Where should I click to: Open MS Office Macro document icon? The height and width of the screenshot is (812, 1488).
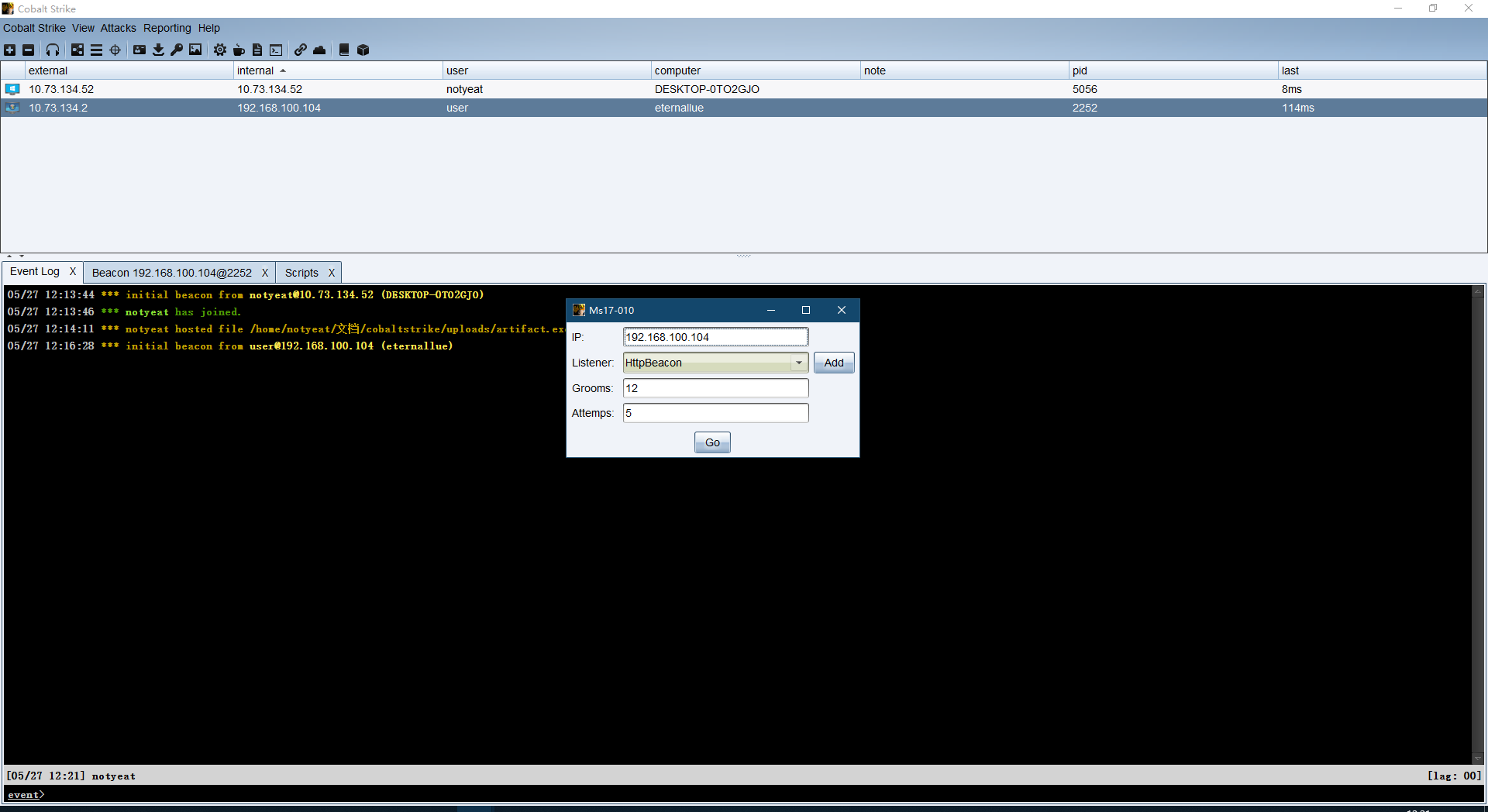coord(257,50)
